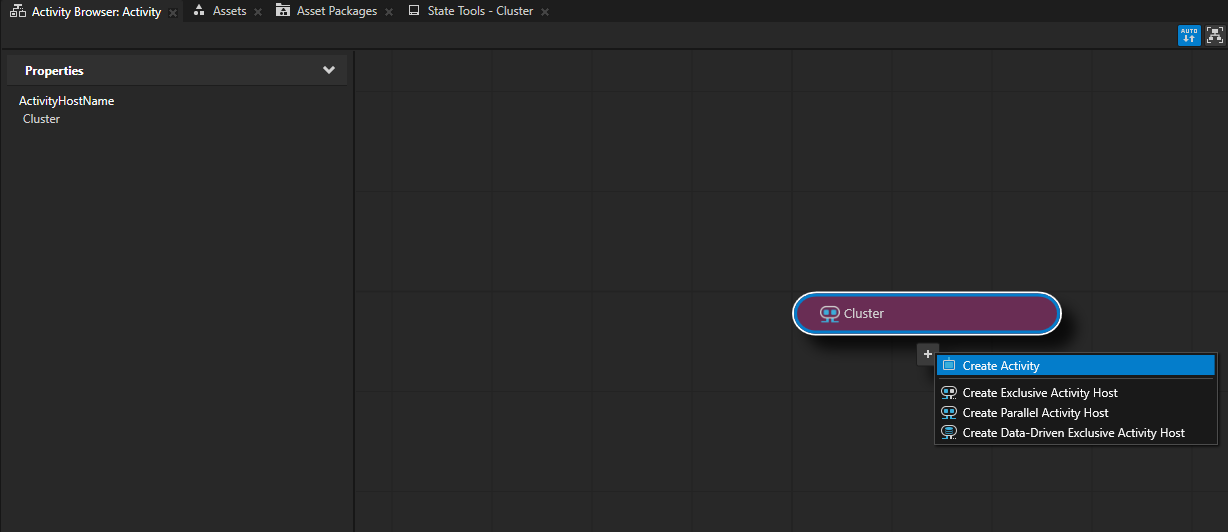
Task: Collapse the Properties panel chevron
Action: click(329, 70)
